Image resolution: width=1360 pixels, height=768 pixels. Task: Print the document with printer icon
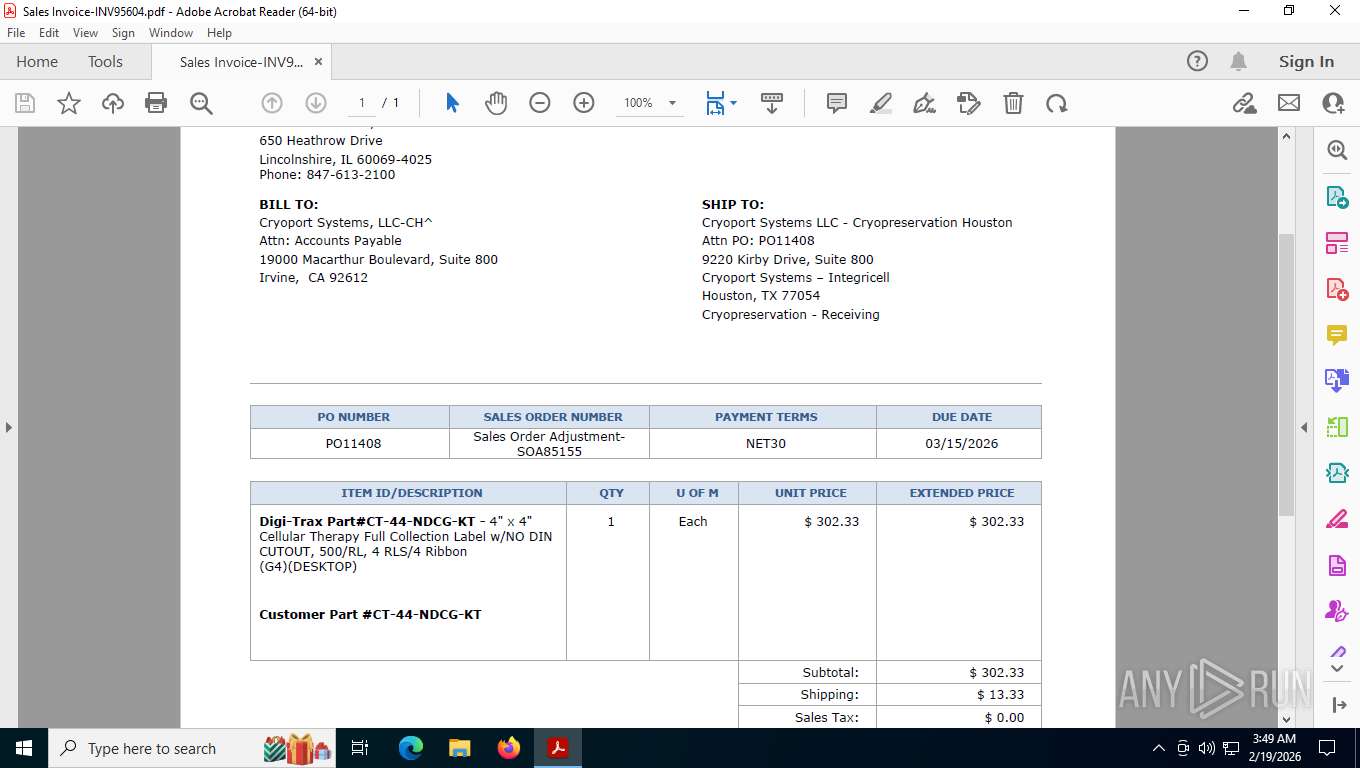[156, 103]
